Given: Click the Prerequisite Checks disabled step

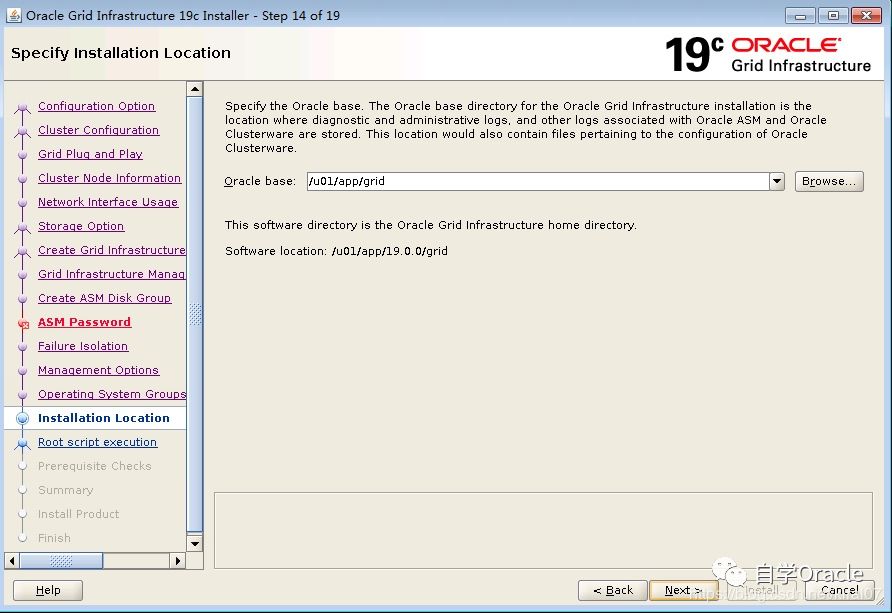Looking at the screenshot, I should pos(94,466).
